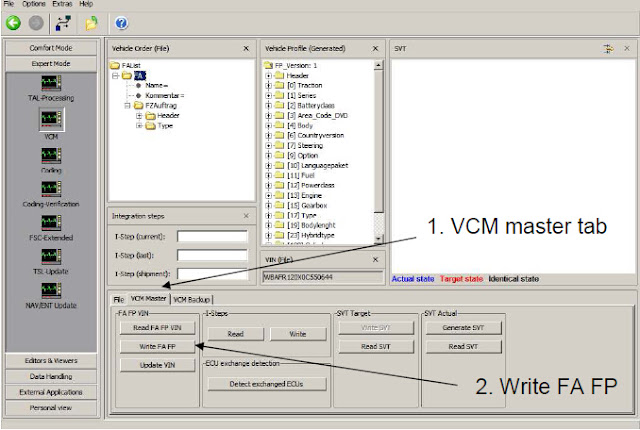Open Editors & Viewers section
The height and width of the screenshot is (430, 640).
click(x=51, y=361)
